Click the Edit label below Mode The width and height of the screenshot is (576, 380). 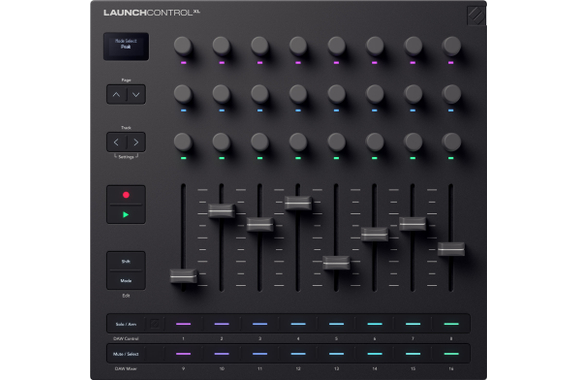click(126, 295)
